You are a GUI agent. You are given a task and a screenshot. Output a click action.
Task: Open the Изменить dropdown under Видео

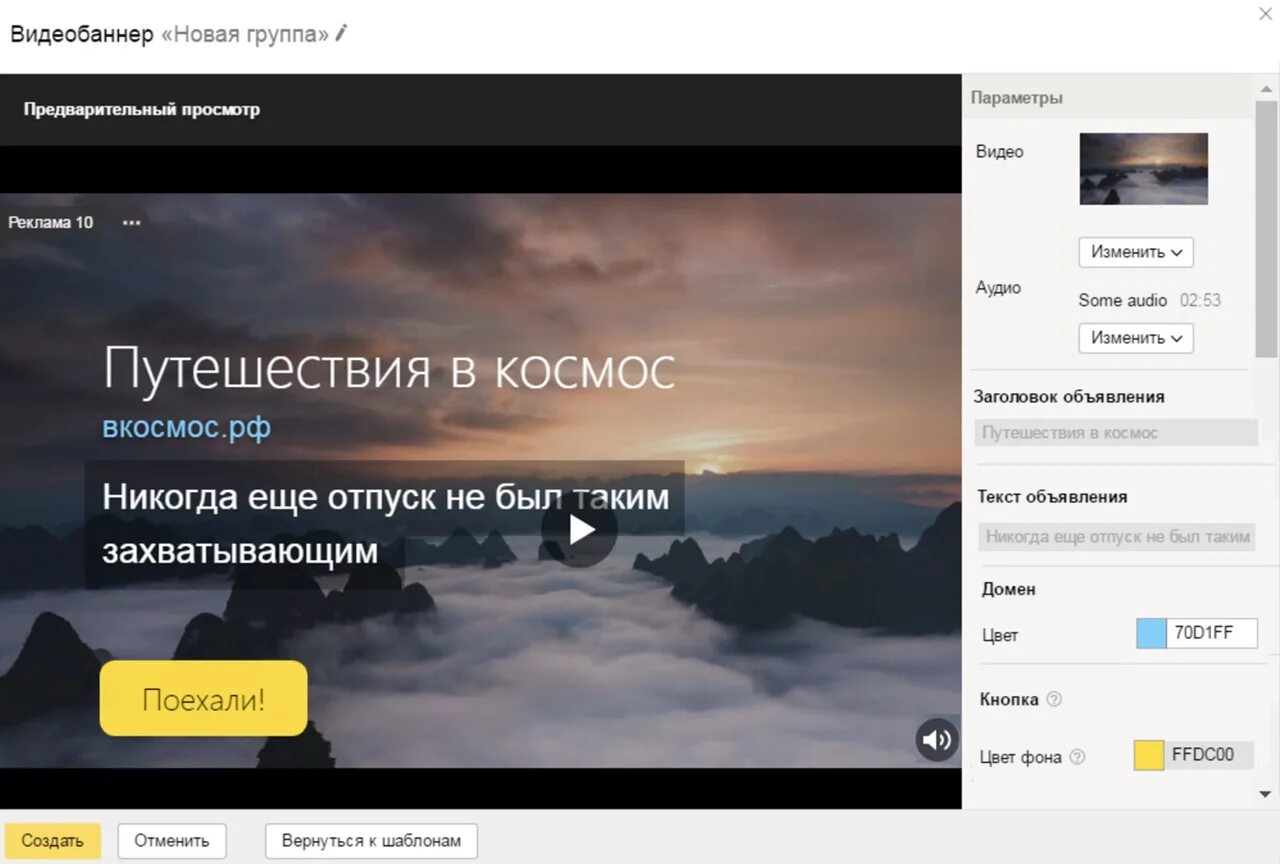pyautogui.click(x=1136, y=252)
